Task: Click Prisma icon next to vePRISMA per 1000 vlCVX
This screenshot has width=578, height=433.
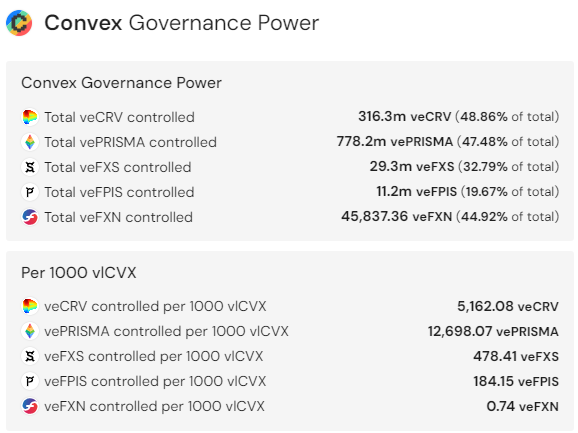Action: [x=30, y=331]
